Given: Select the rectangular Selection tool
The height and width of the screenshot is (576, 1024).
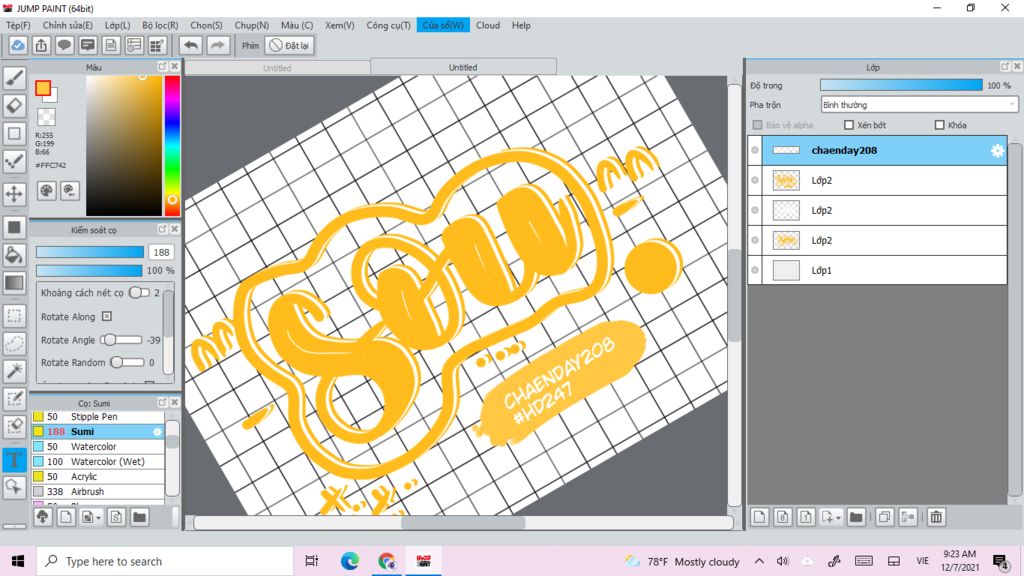Looking at the screenshot, I should point(14,315).
